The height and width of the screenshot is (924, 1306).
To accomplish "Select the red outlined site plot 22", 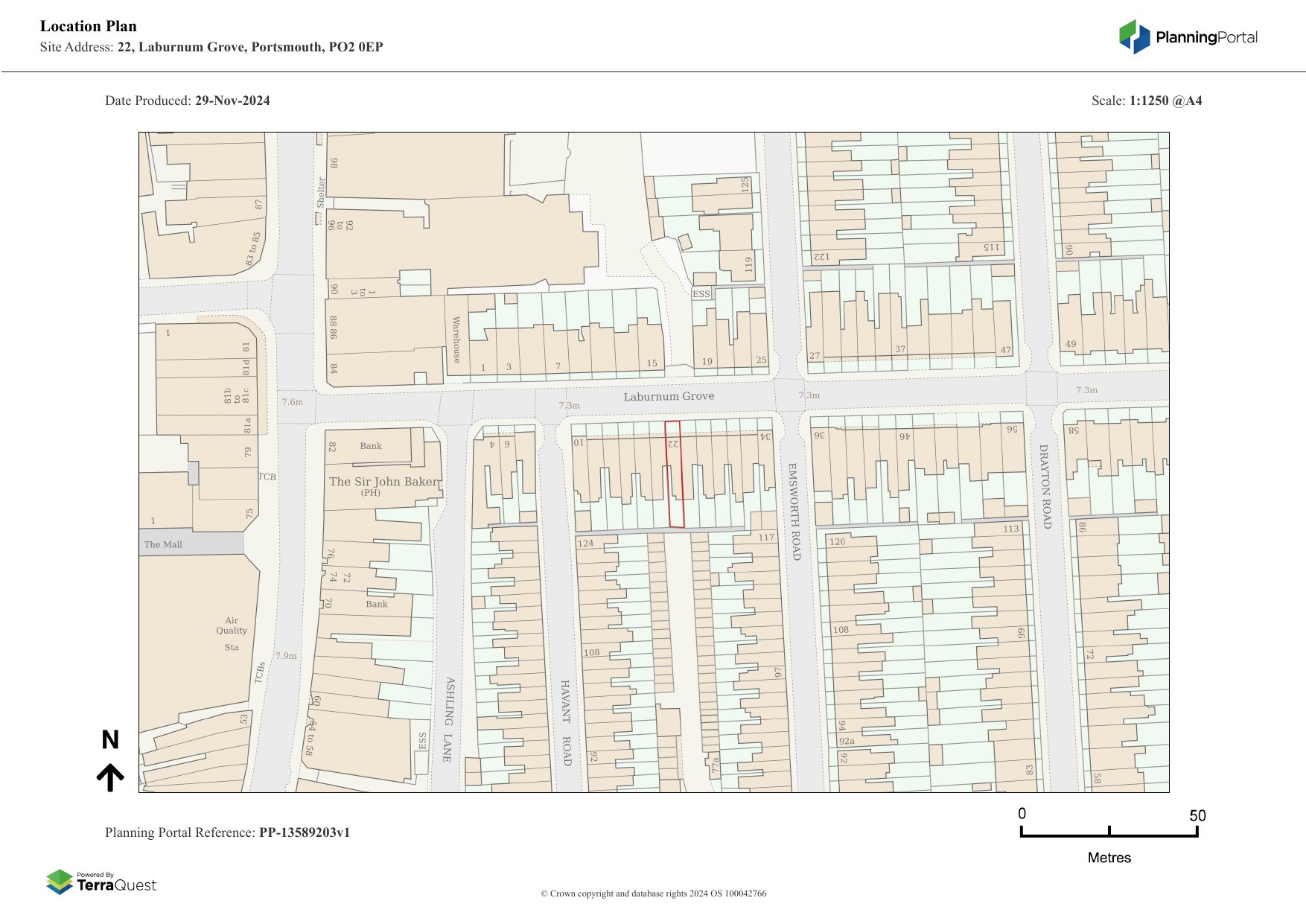I will 674,477.
